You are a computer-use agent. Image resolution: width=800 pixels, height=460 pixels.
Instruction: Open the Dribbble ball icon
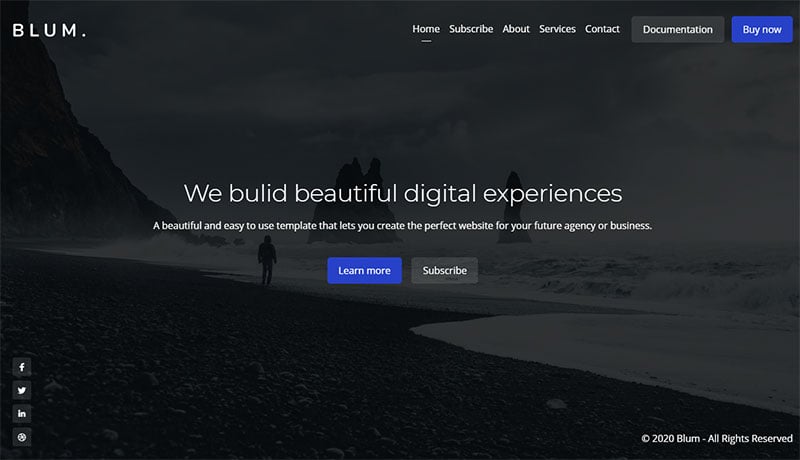point(21,437)
